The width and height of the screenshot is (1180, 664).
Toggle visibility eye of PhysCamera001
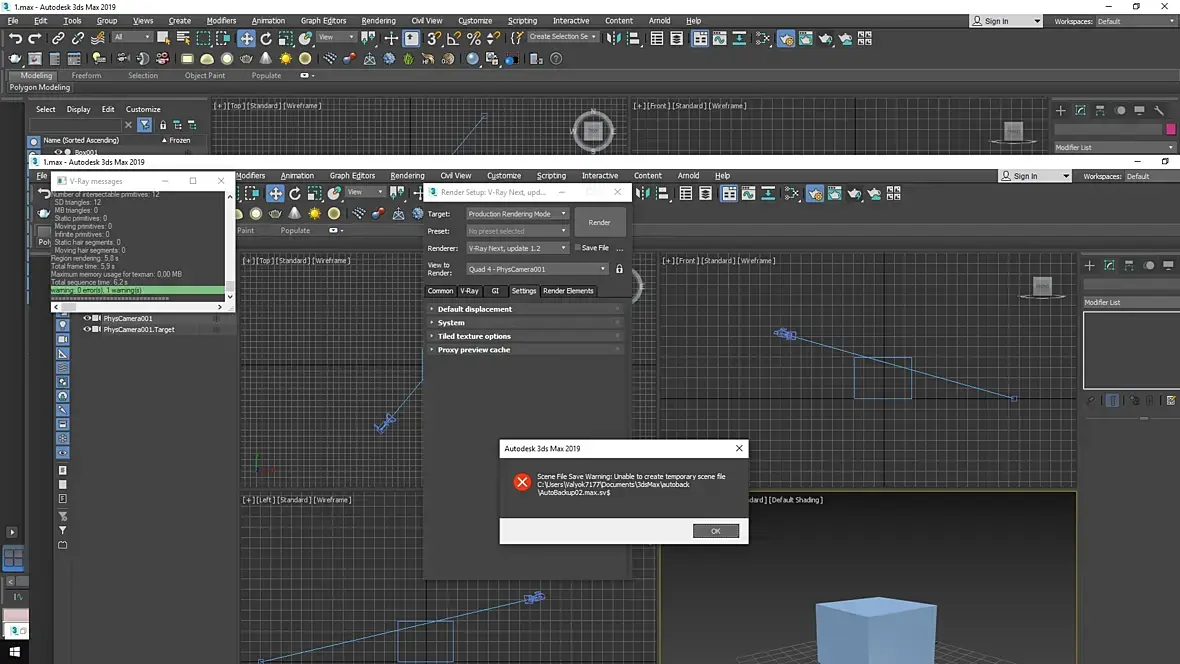click(x=87, y=318)
